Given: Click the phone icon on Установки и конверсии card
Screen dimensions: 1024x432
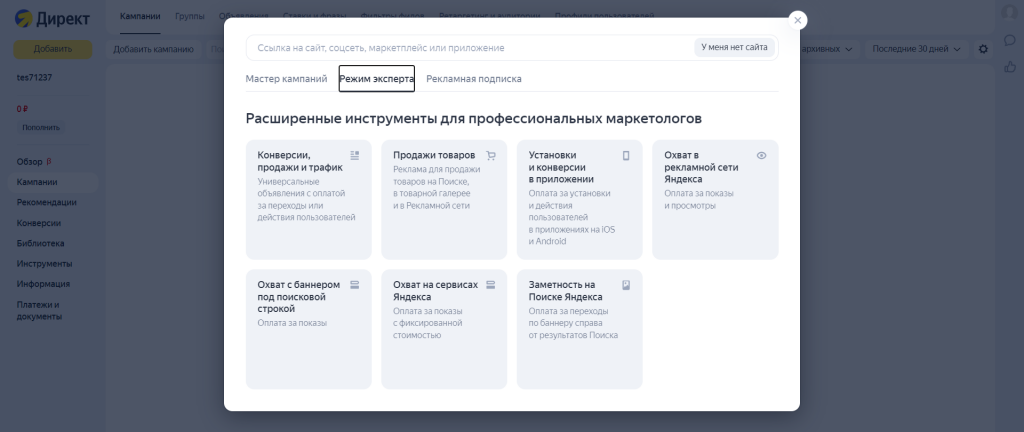Looking at the screenshot, I should (626, 155).
